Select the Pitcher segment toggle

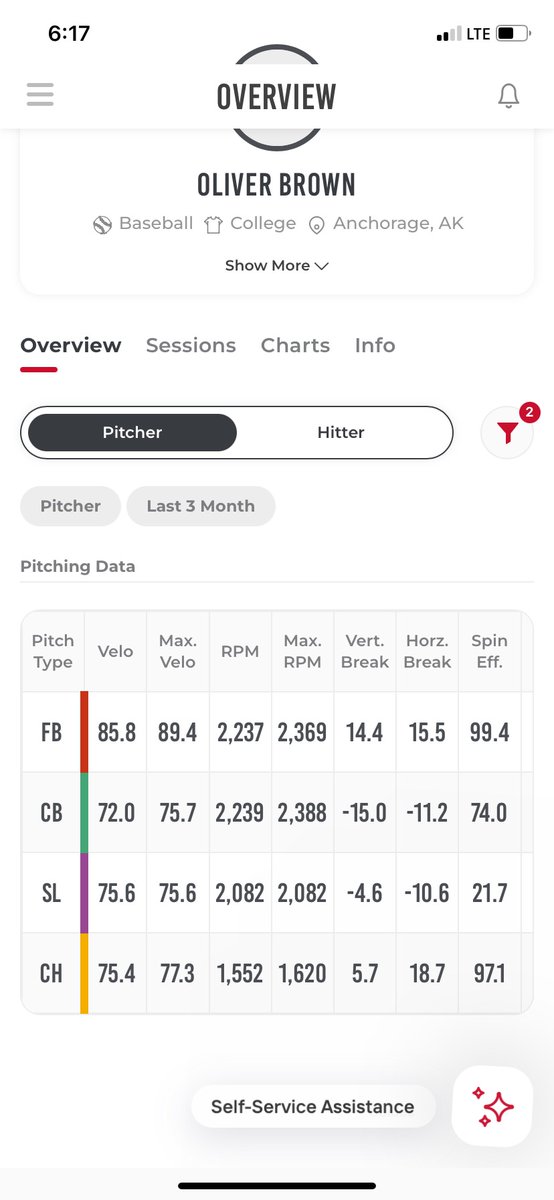click(132, 433)
